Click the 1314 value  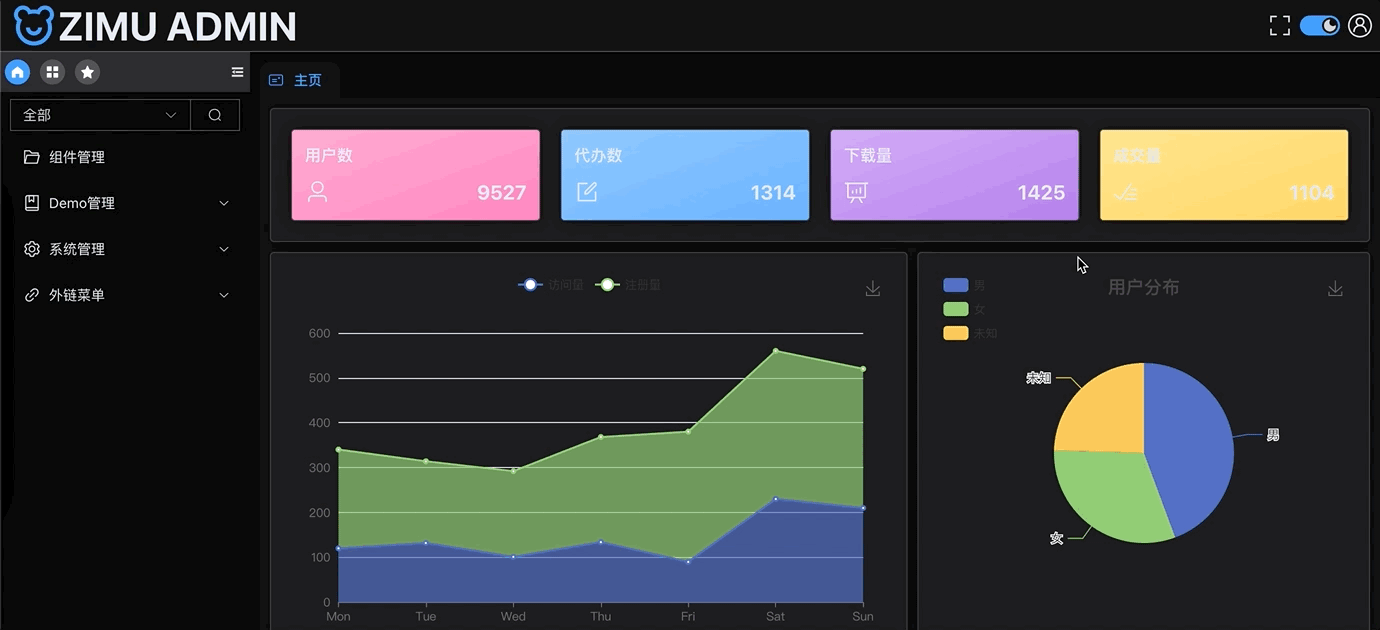click(773, 193)
